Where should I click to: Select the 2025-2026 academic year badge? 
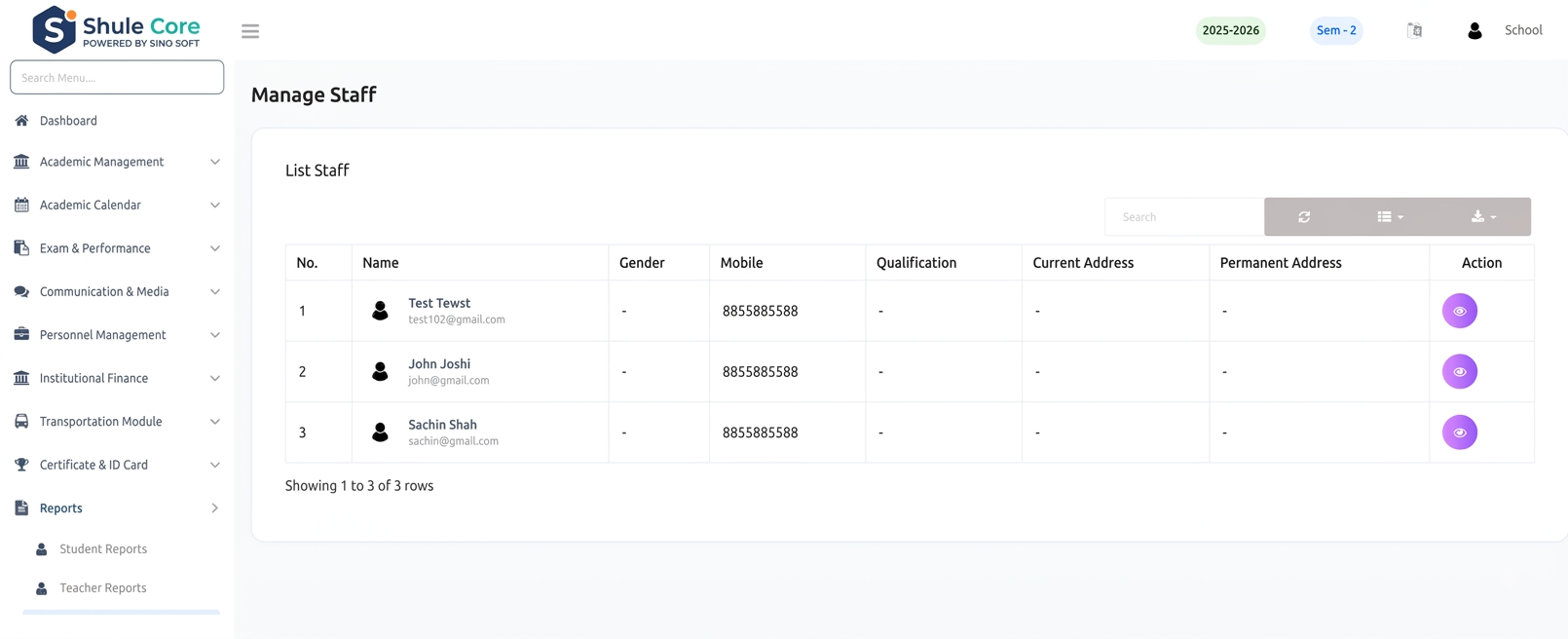click(x=1231, y=30)
